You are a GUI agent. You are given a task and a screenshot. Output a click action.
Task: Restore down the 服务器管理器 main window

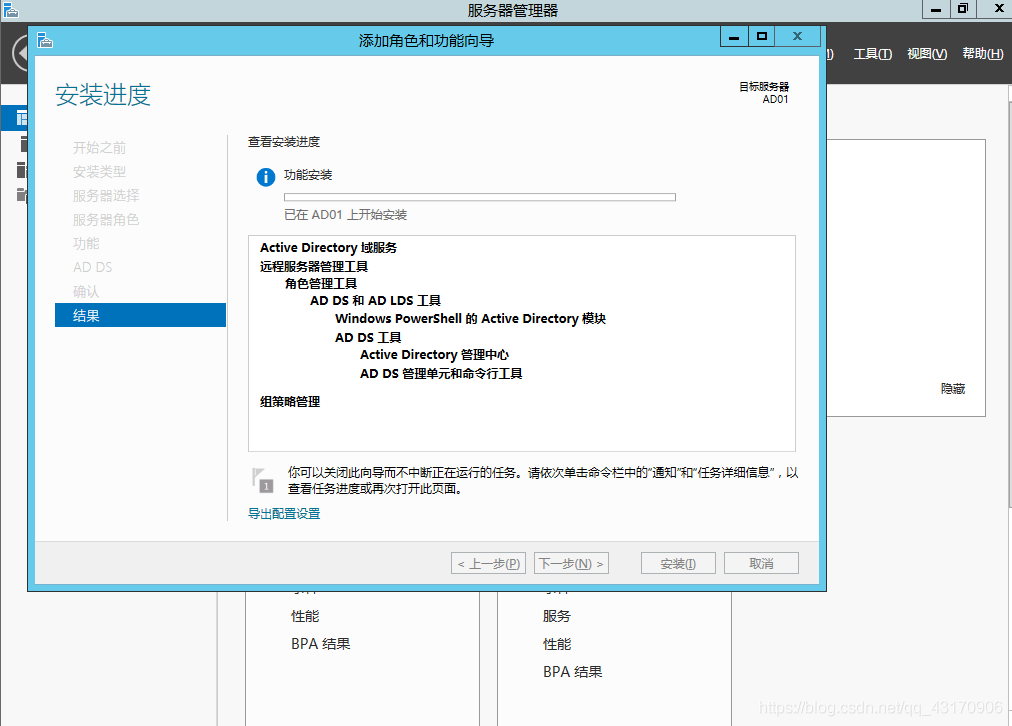point(962,9)
